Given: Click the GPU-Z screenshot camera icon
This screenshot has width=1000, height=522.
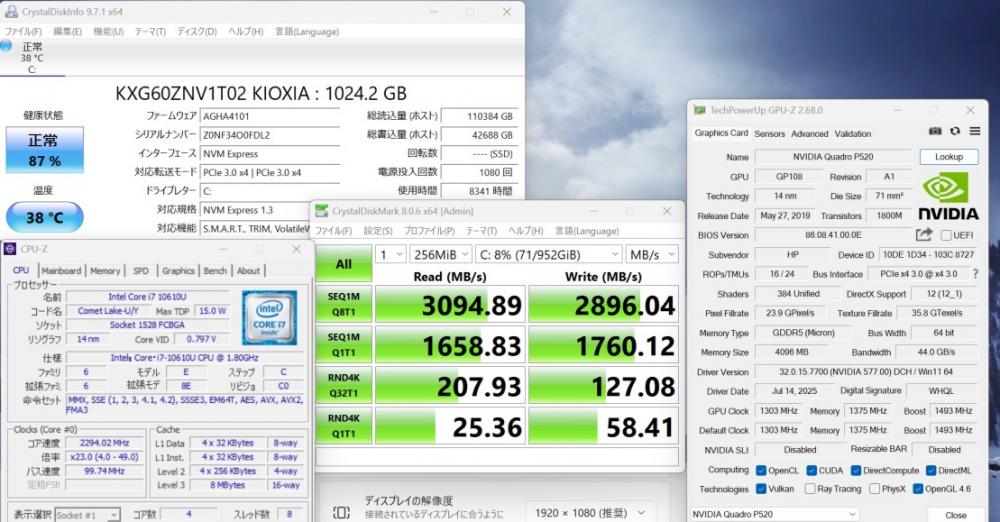Looking at the screenshot, I should [935, 131].
